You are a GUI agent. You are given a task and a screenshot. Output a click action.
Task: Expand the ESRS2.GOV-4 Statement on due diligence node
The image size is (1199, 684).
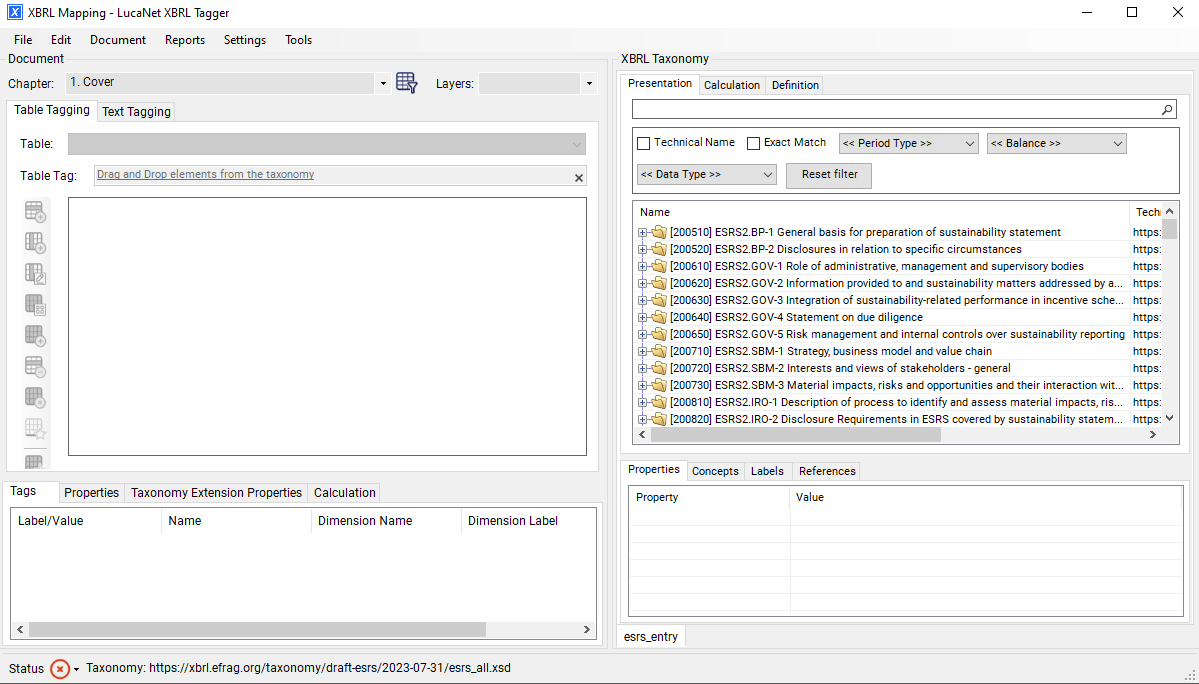coord(643,317)
